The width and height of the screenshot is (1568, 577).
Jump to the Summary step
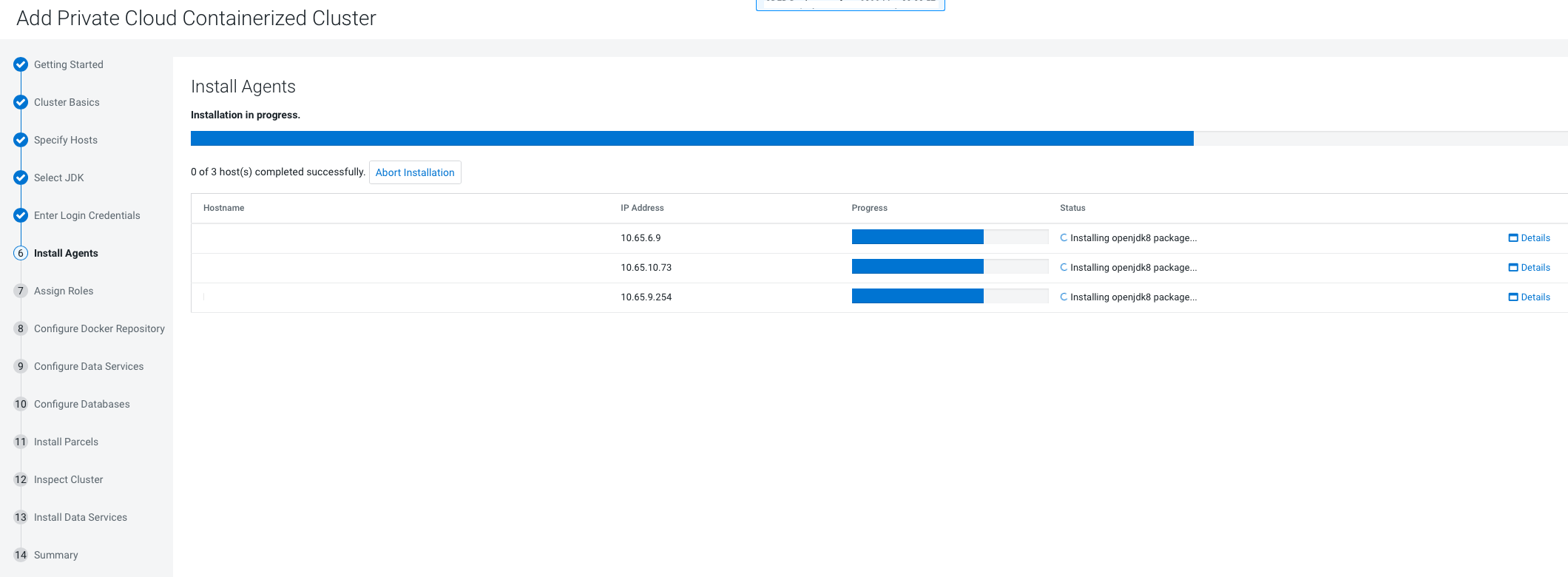click(x=55, y=555)
